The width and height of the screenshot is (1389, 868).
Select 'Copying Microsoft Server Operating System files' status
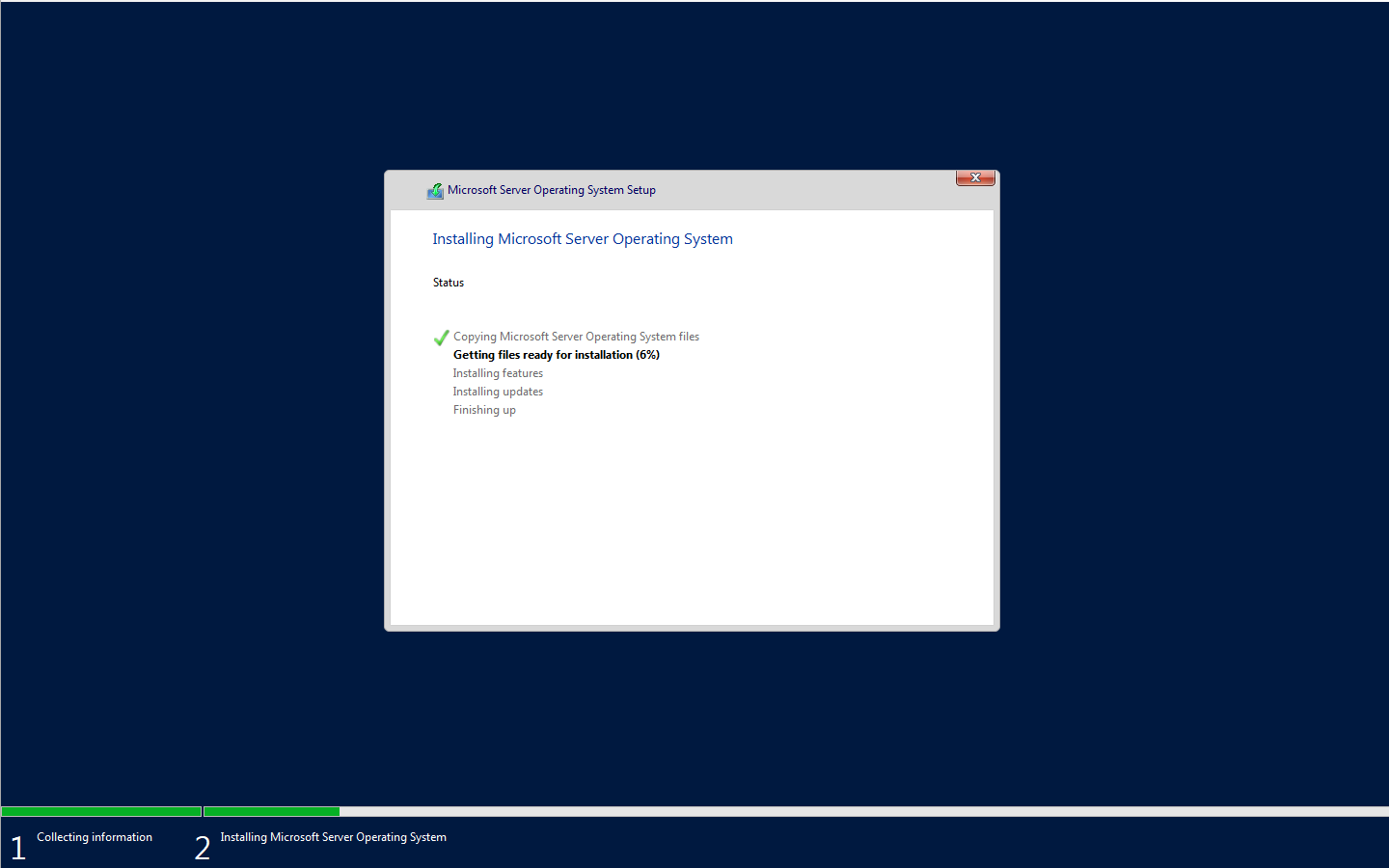[576, 337]
